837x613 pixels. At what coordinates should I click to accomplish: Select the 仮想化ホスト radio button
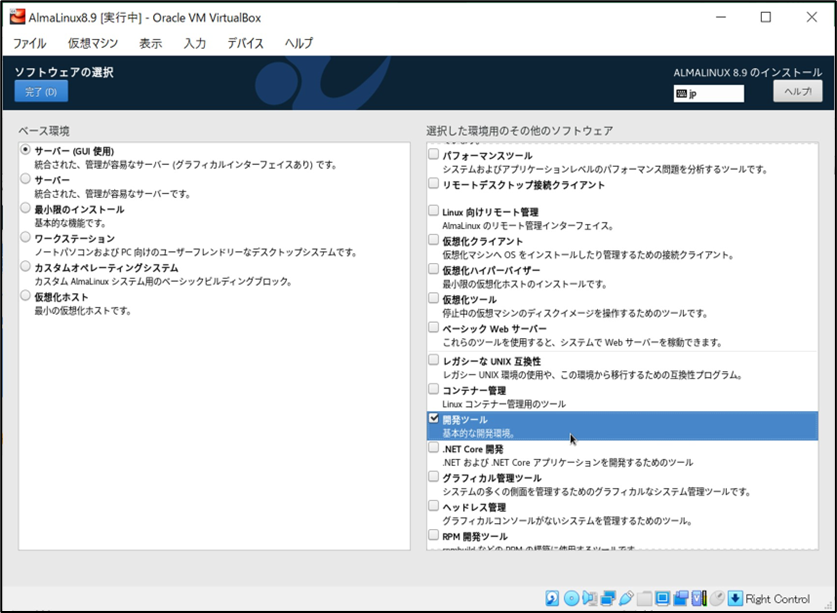(26, 296)
